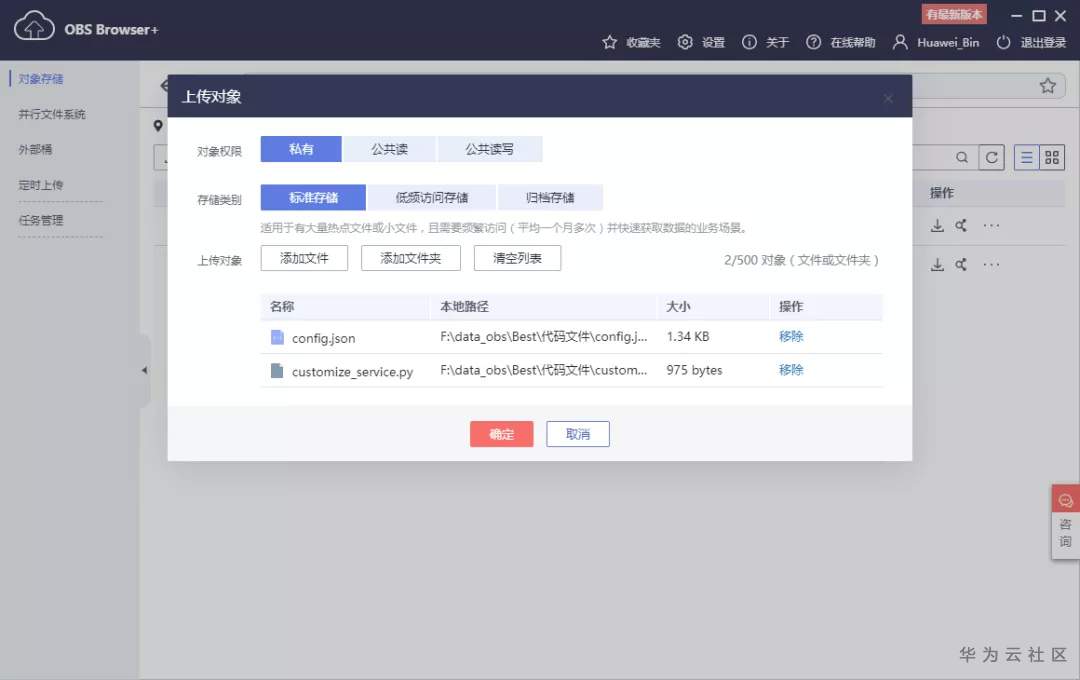This screenshot has width=1080, height=680.
Task: Collapse the left sidebar arrow handle
Action: (145, 370)
